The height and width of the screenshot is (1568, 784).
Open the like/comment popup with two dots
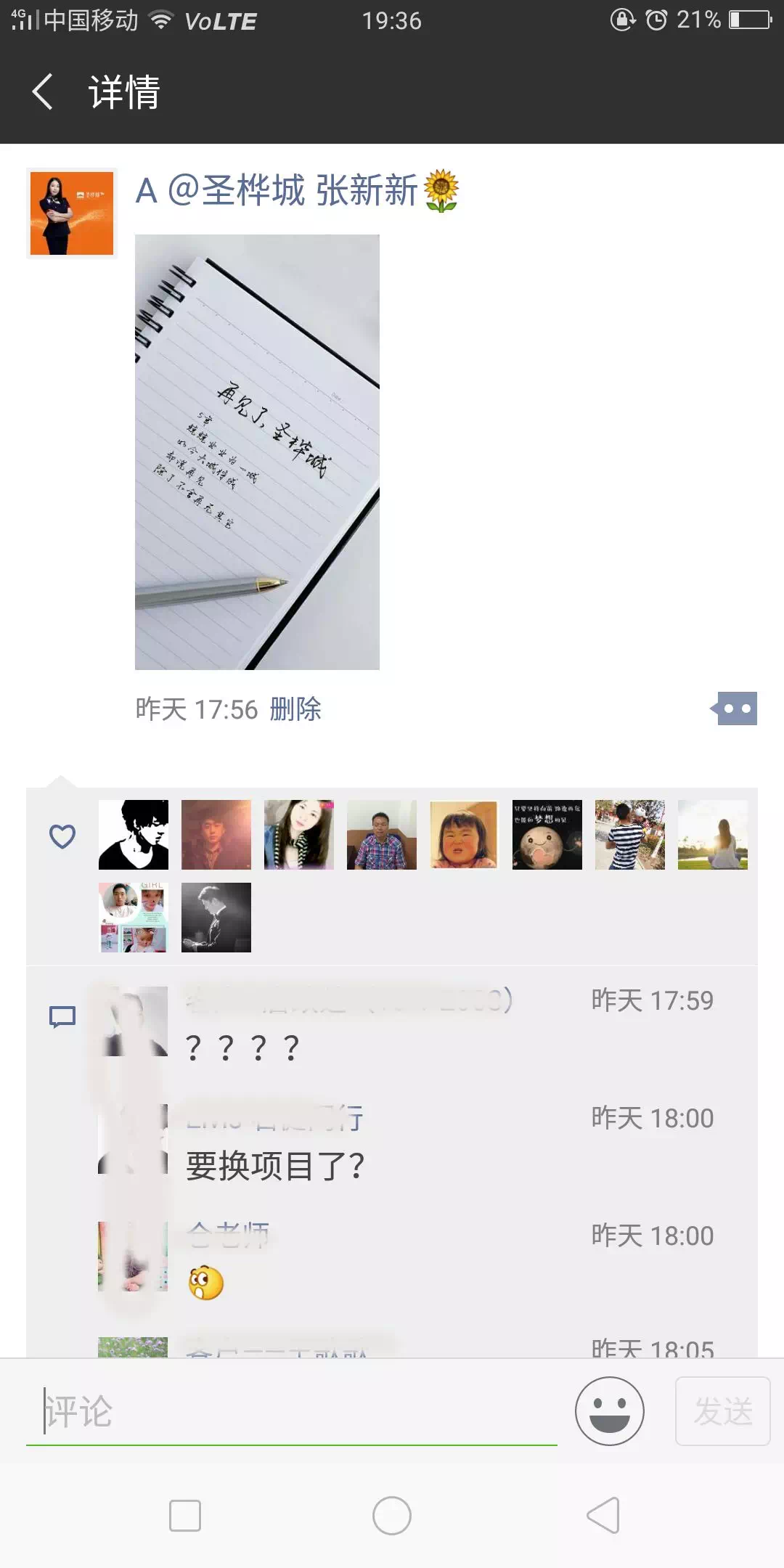click(x=734, y=709)
